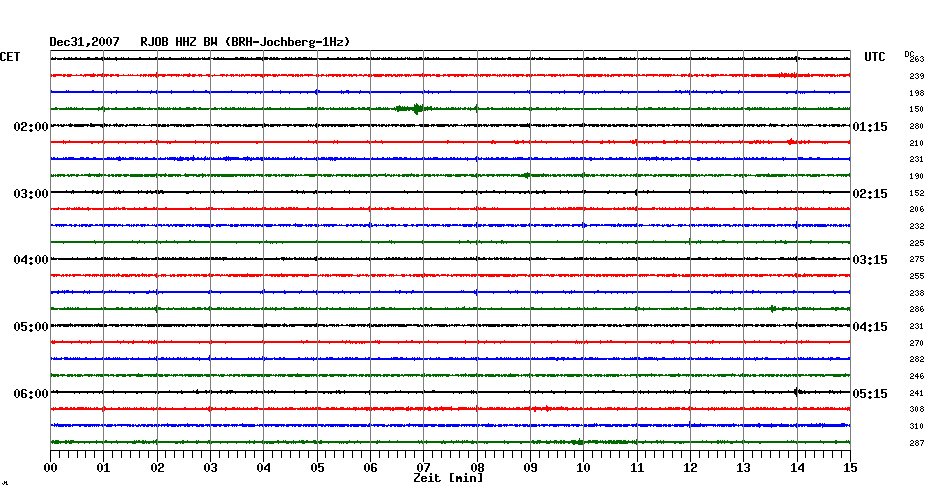930x494 pixels.
Task: Click the 01:15 UTC time label
Action: (870, 127)
